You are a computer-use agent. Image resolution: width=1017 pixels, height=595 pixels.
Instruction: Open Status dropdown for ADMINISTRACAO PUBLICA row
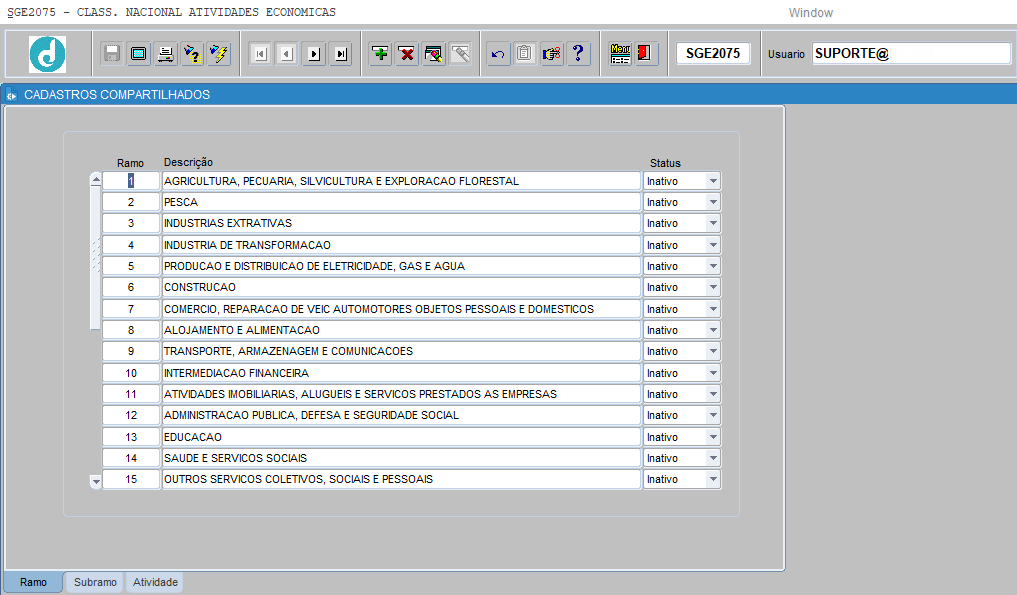[x=713, y=415]
